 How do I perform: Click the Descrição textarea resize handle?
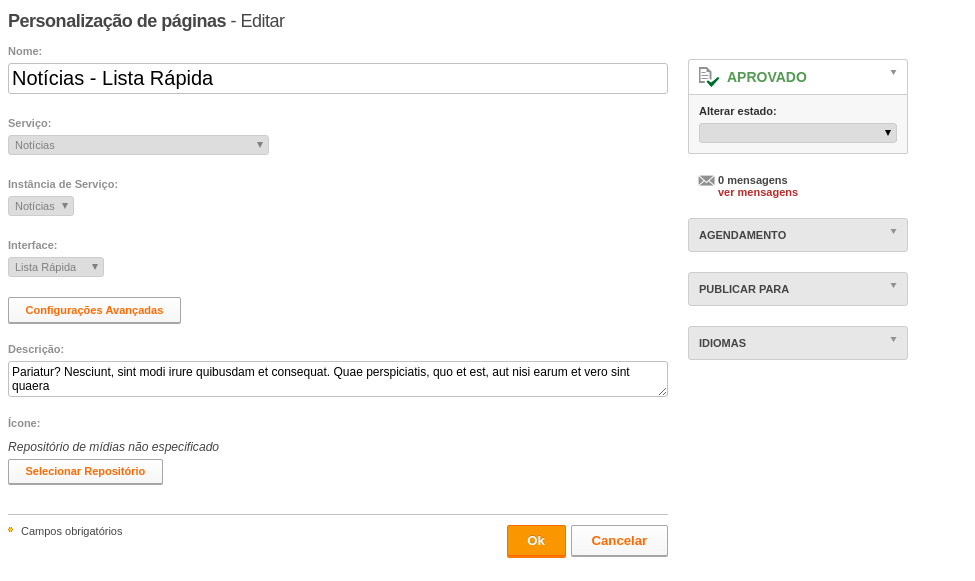click(x=663, y=391)
